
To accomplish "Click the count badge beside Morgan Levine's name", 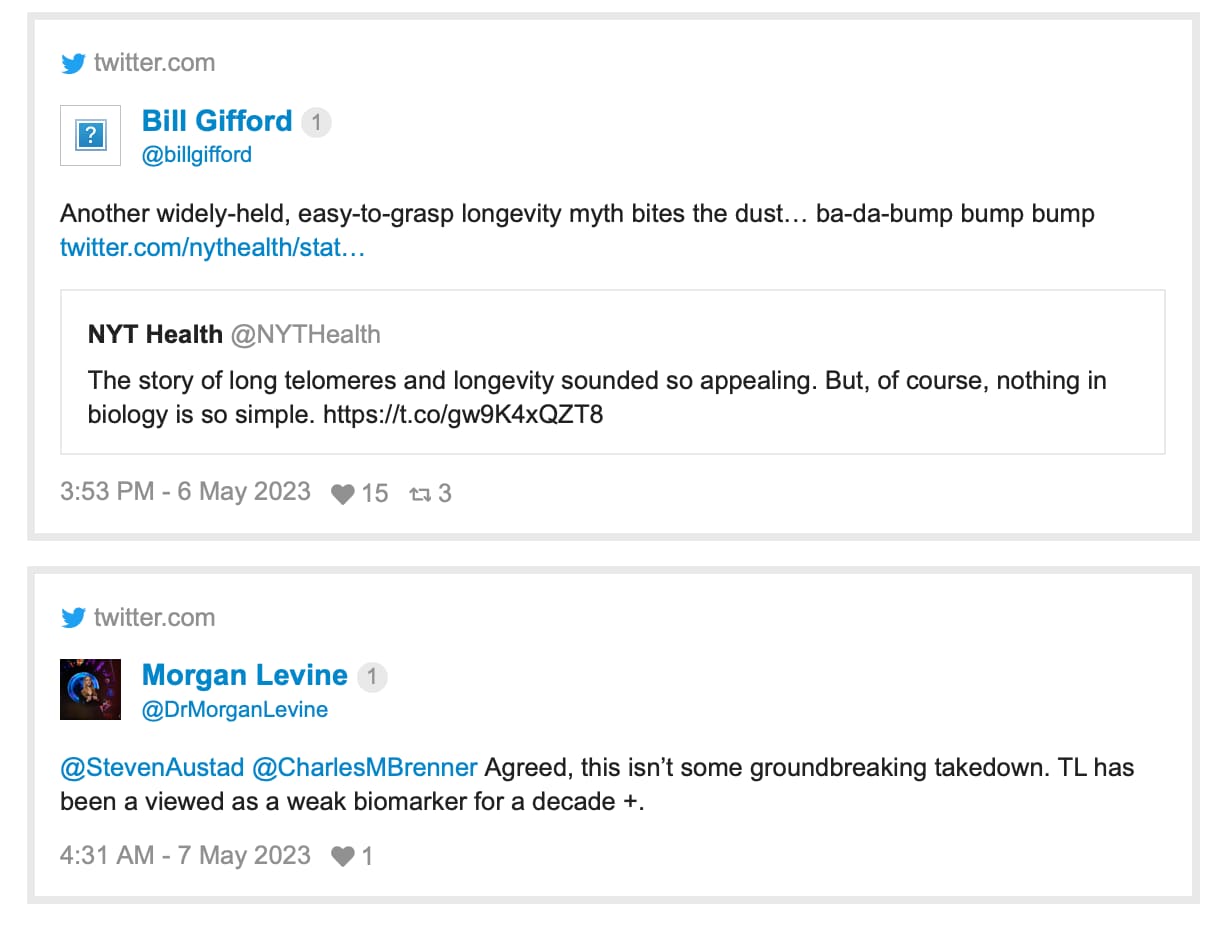I will pyautogui.click(x=372, y=677).
